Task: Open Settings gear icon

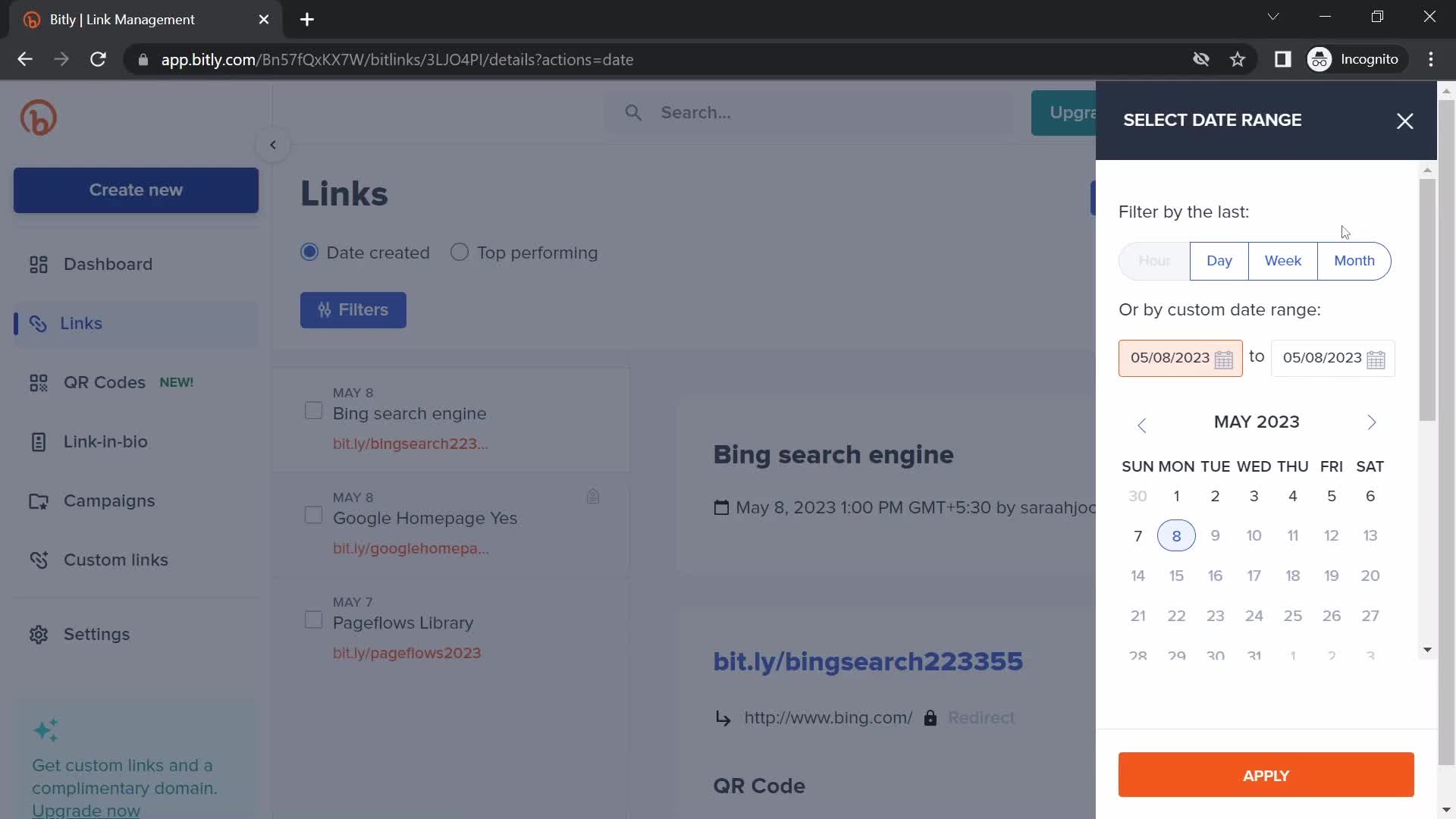Action: tap(38, 633)
